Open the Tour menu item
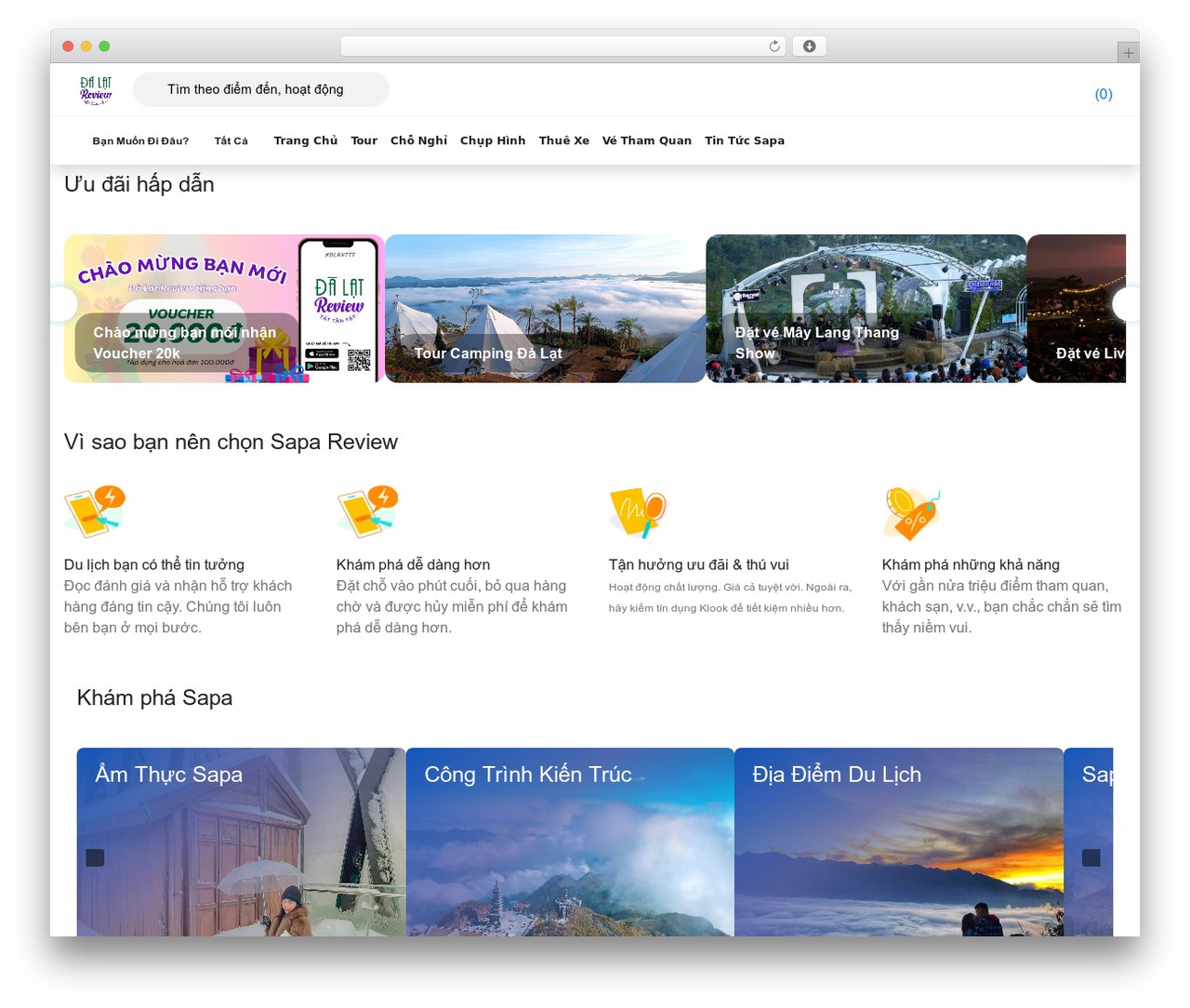The height and width of the screenshot is (1008, 1190). click(364, 140)
